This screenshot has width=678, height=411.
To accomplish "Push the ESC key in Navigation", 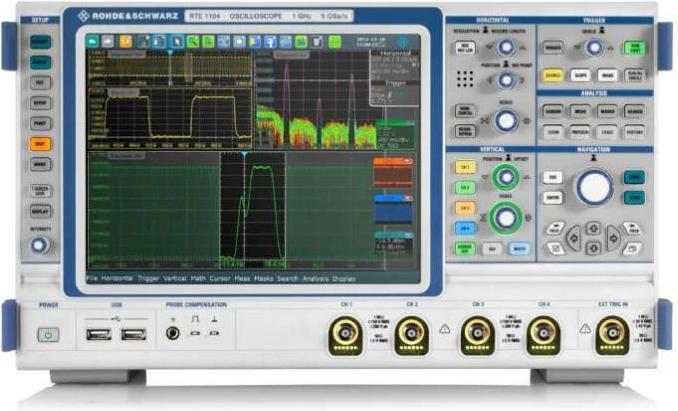I will (x=553, y=177).
